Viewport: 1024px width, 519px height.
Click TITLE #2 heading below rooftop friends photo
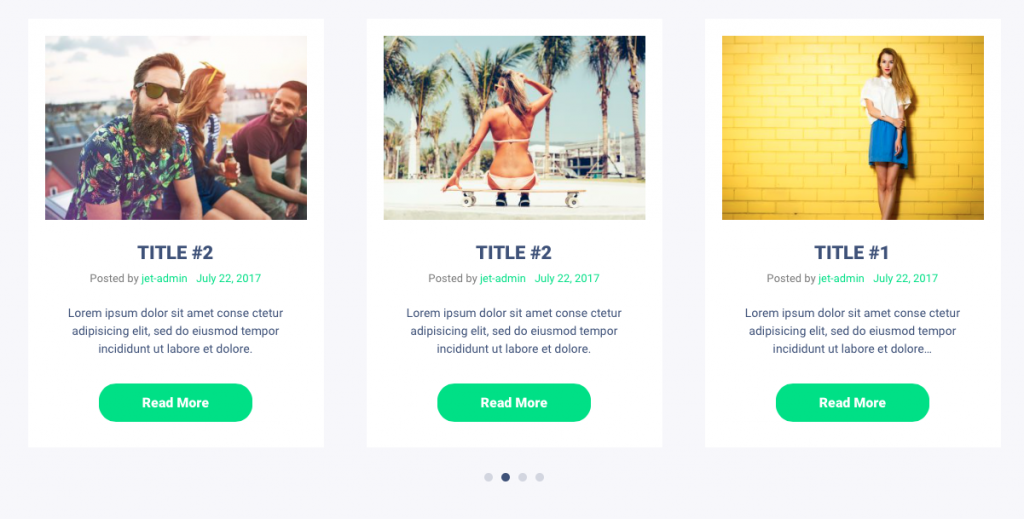[x=176, y=253]
